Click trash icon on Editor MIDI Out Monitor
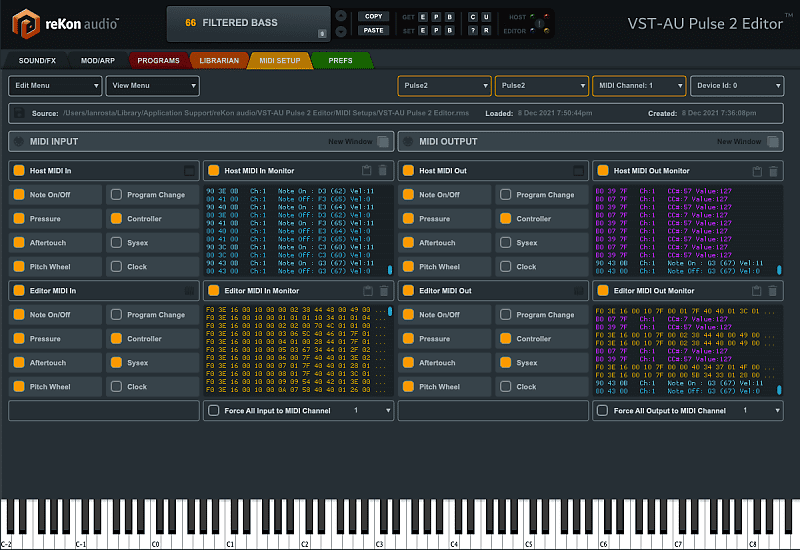 [772, 291]
